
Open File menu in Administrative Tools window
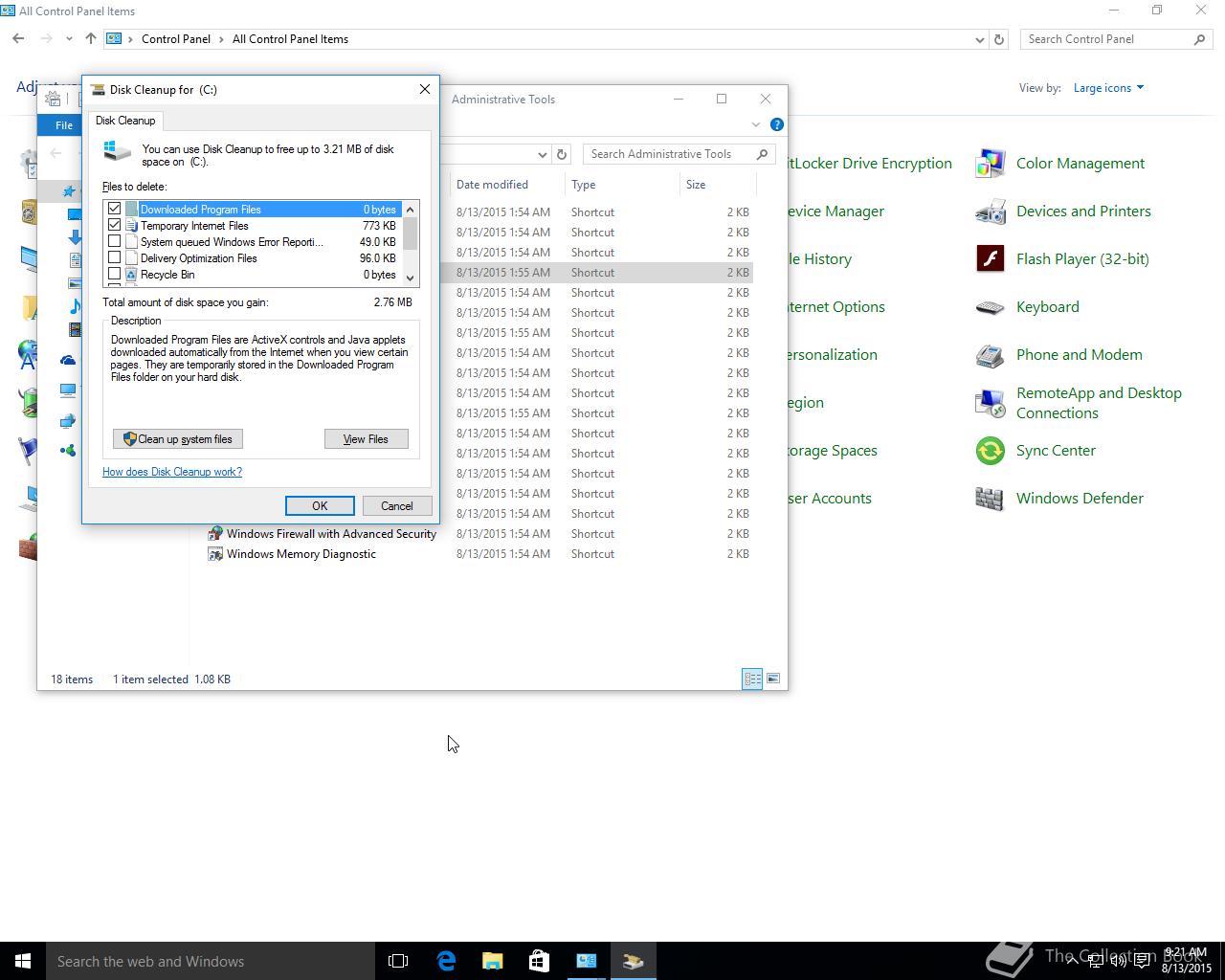64,125
